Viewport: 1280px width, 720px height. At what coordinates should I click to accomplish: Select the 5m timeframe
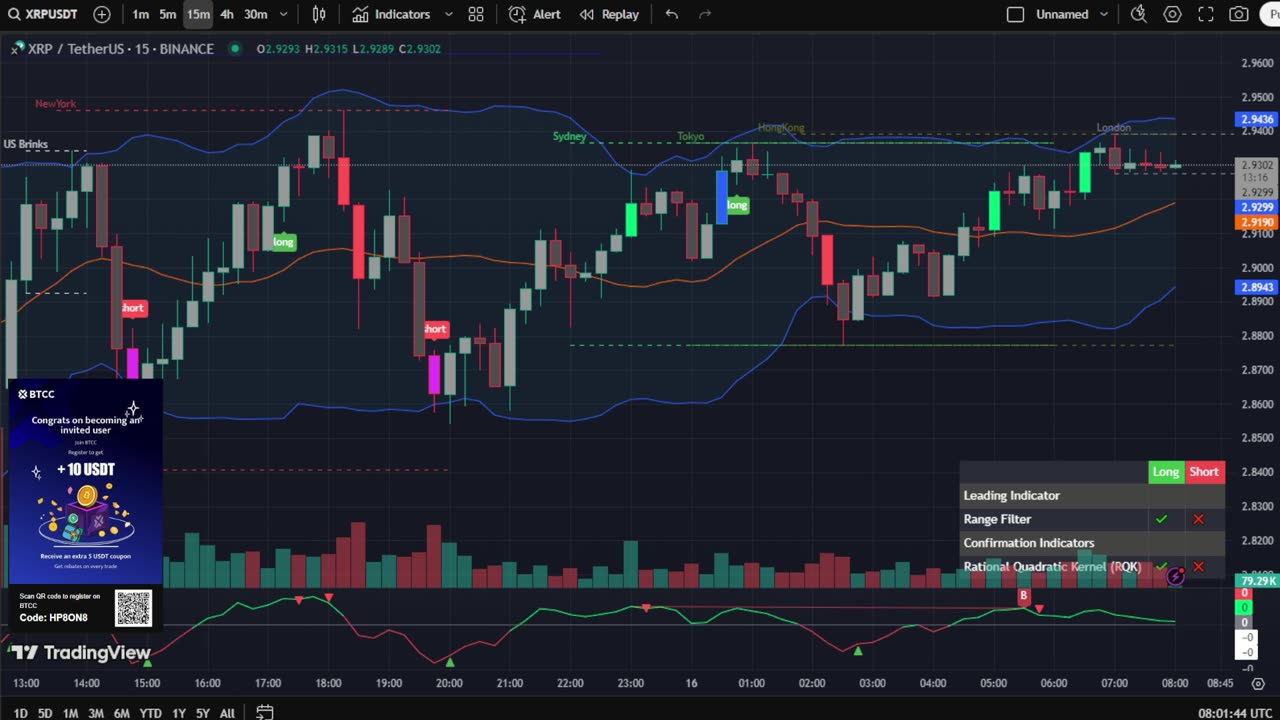(168, 14)
